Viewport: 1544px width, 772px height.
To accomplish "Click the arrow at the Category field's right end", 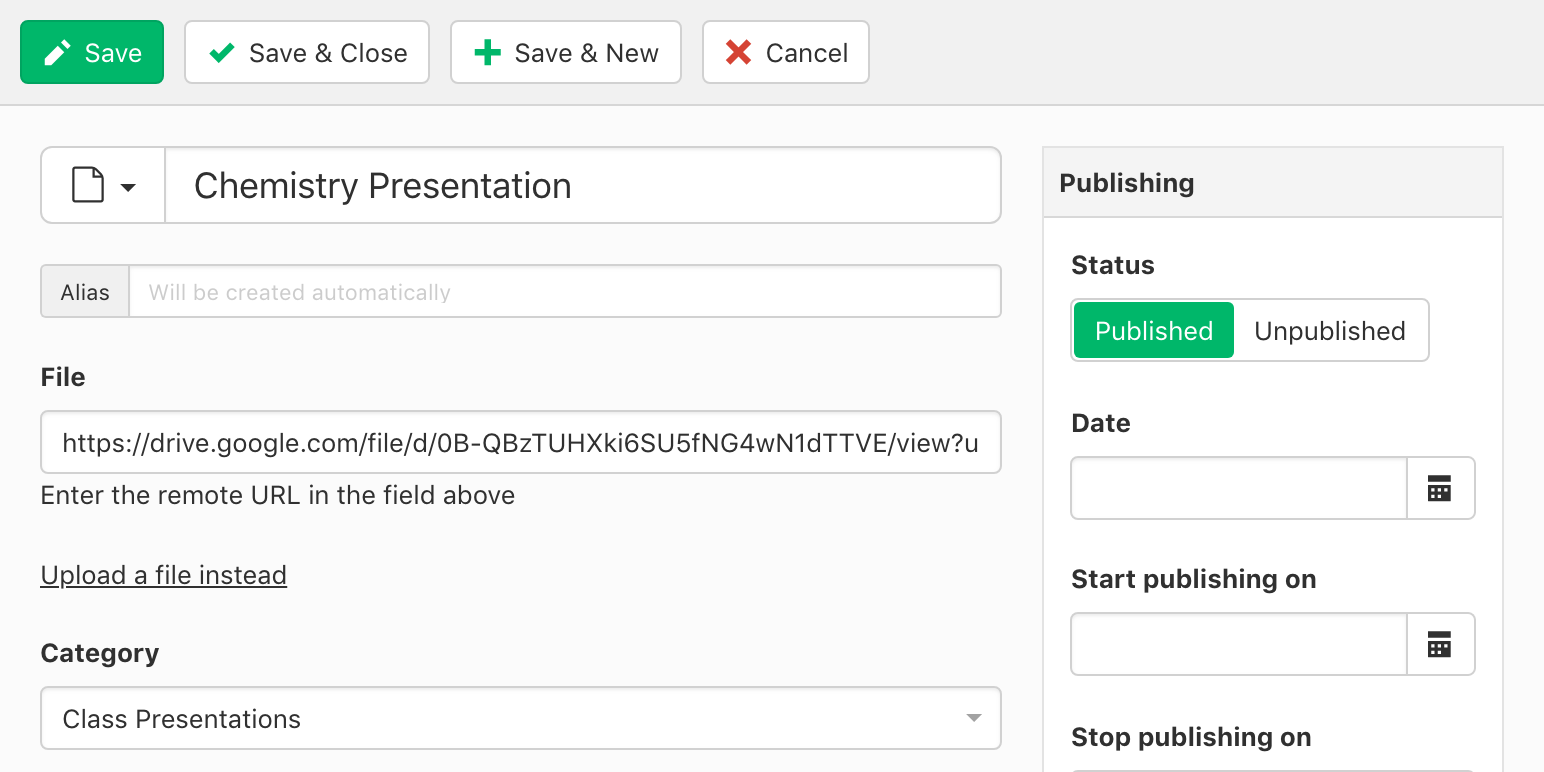I will 973,719.
